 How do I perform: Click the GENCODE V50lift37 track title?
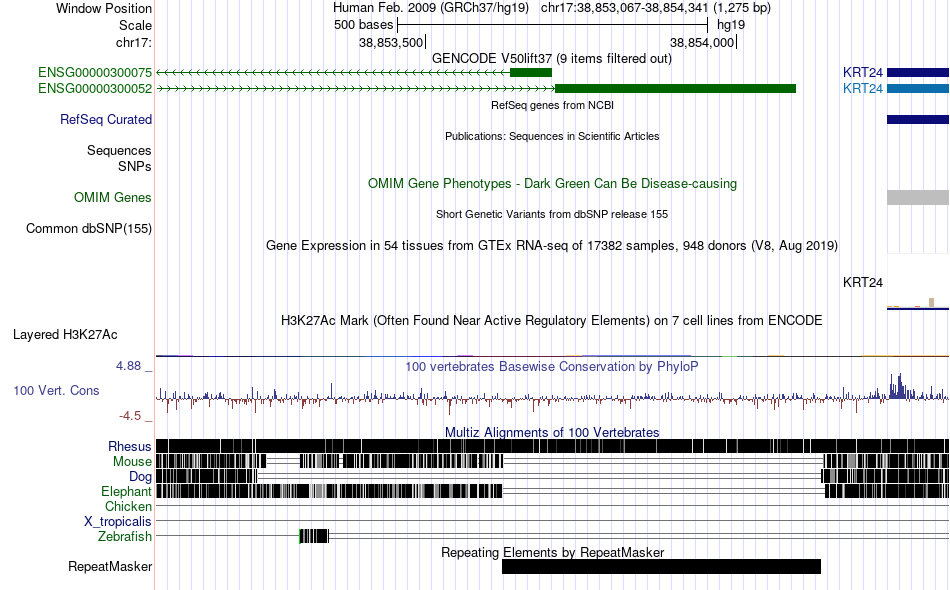point(552,59)
